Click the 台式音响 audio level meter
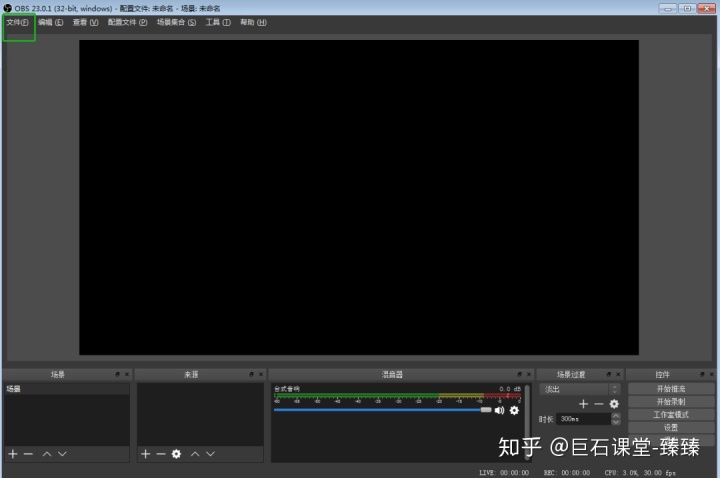 coord(397,395)
